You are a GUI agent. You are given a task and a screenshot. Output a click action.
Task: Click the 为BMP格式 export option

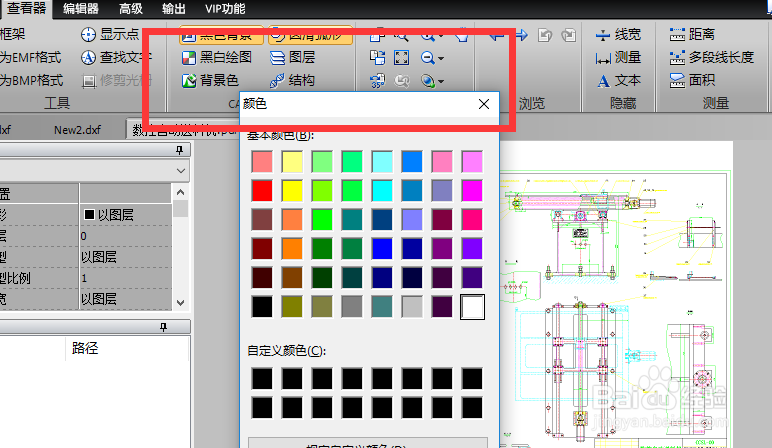[32, 80]
